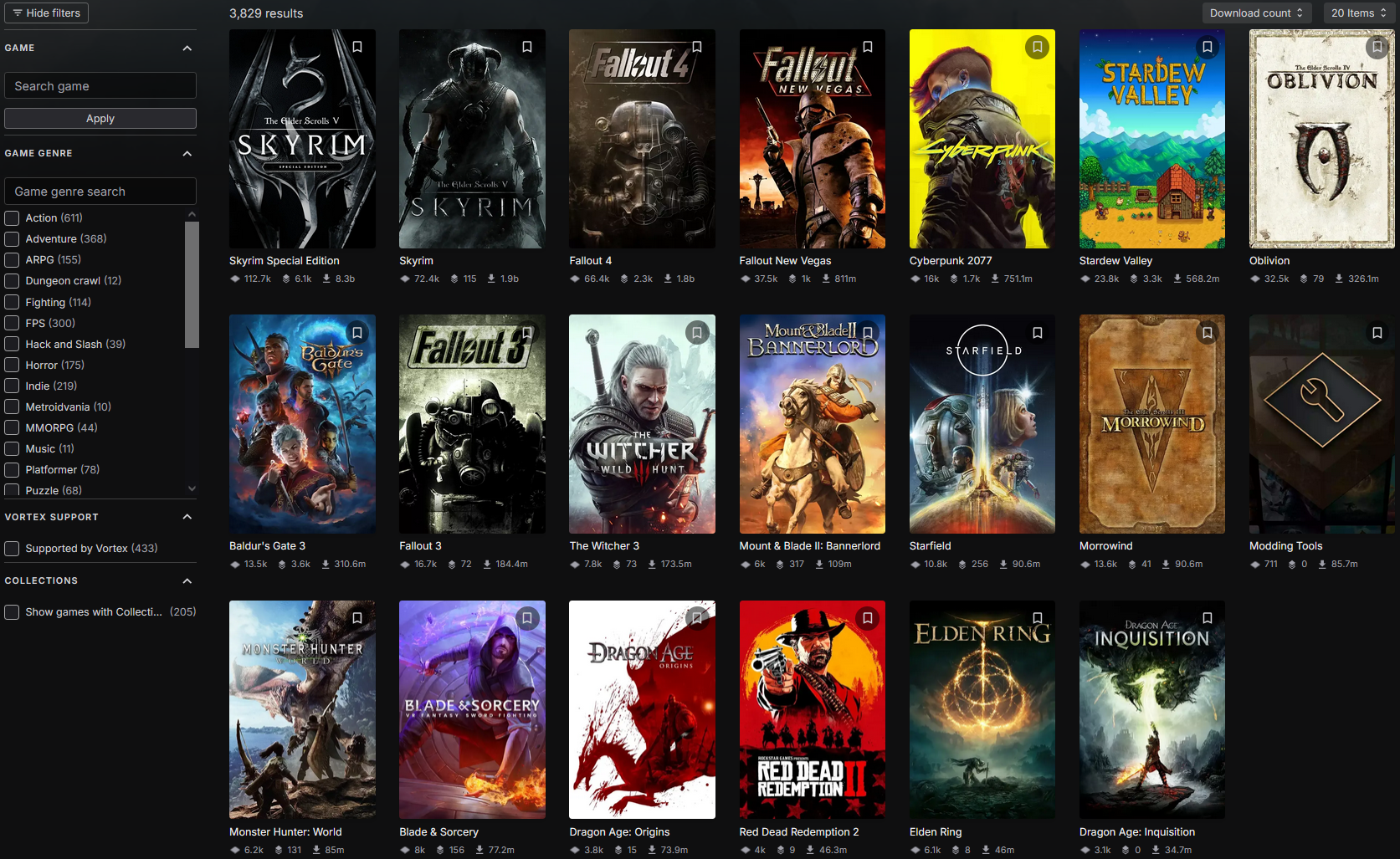This screenshot has height=859, width=1400.
Task: Bookmark Fallout New Vegas game
Action: pyautogui.click(x=868, y=47)
